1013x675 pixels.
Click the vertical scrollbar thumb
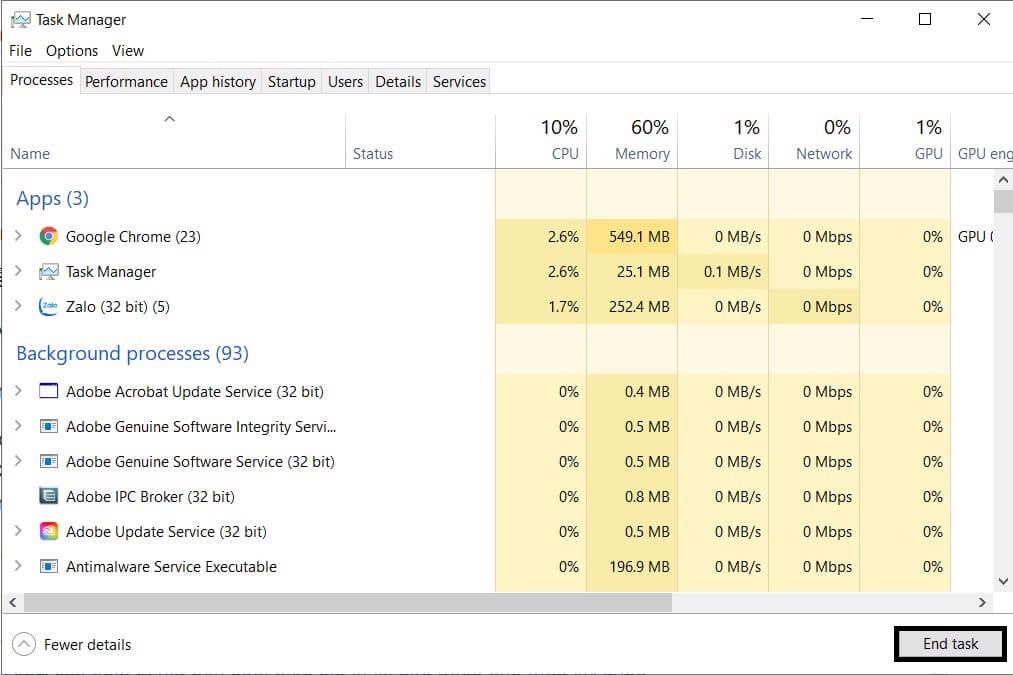[x=1003, y=201]
